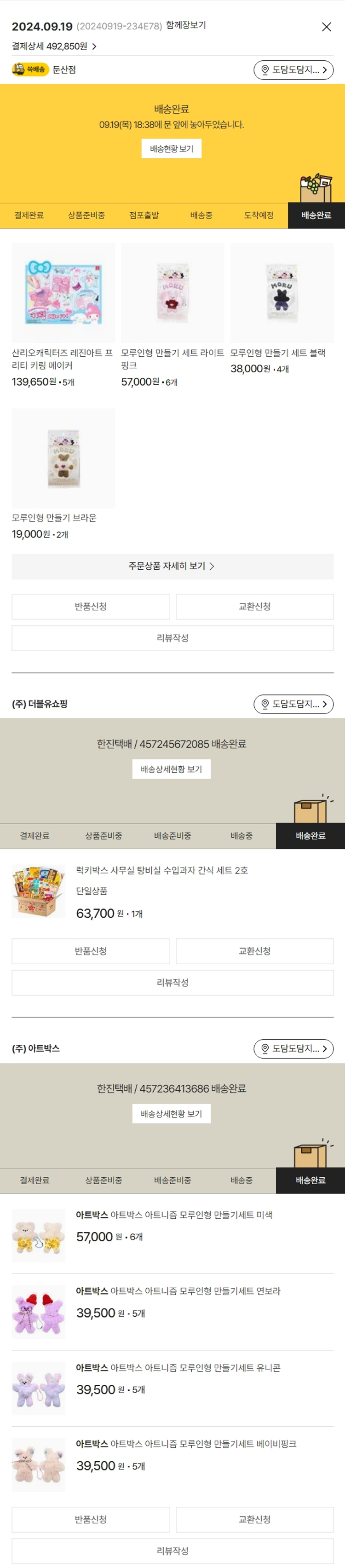View 배송상세현황 for tracking 457245672085
345x1568 pixels.
point(172,770)
